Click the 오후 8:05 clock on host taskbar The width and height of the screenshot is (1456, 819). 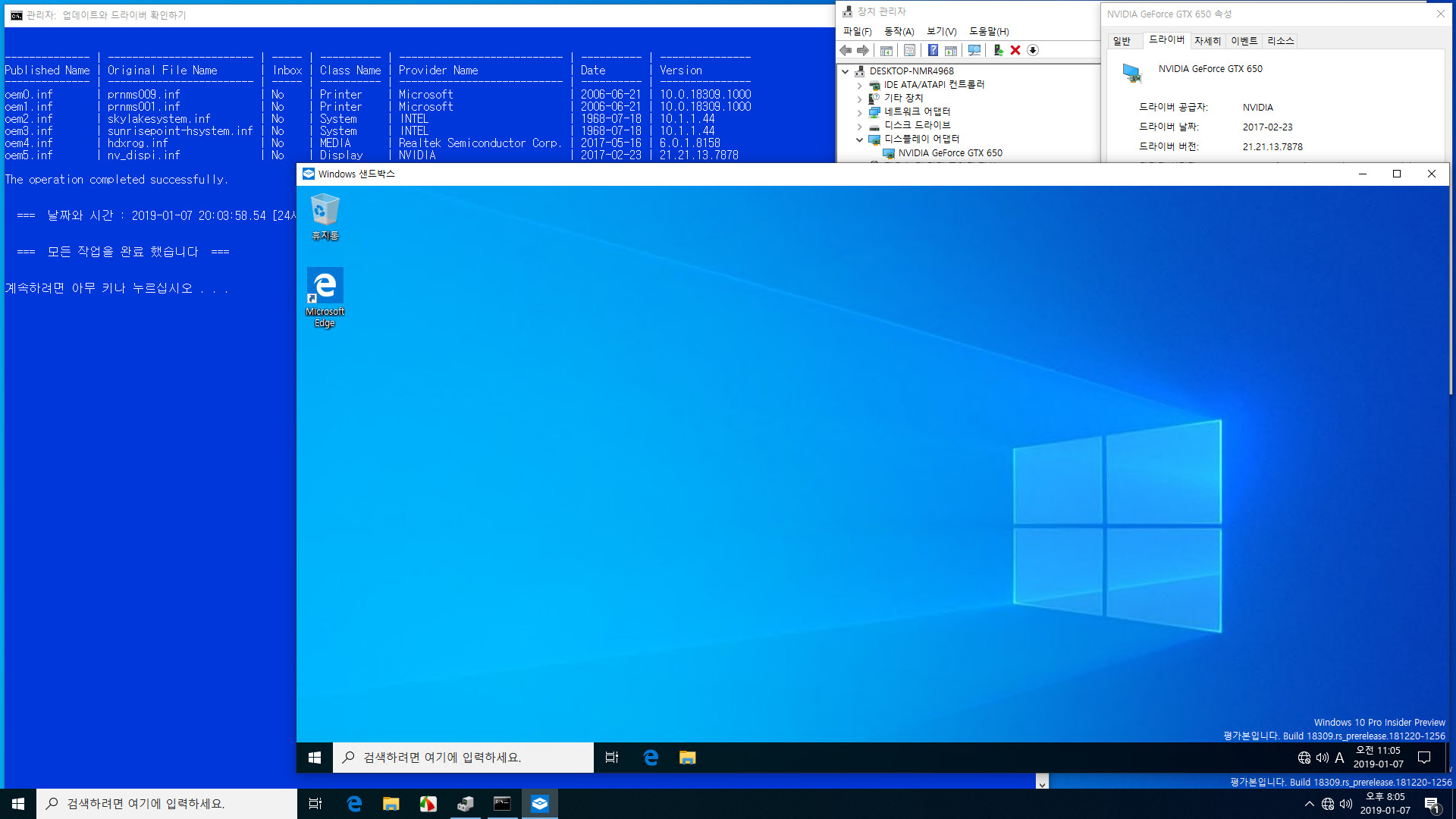click(x=1385, y=804)
